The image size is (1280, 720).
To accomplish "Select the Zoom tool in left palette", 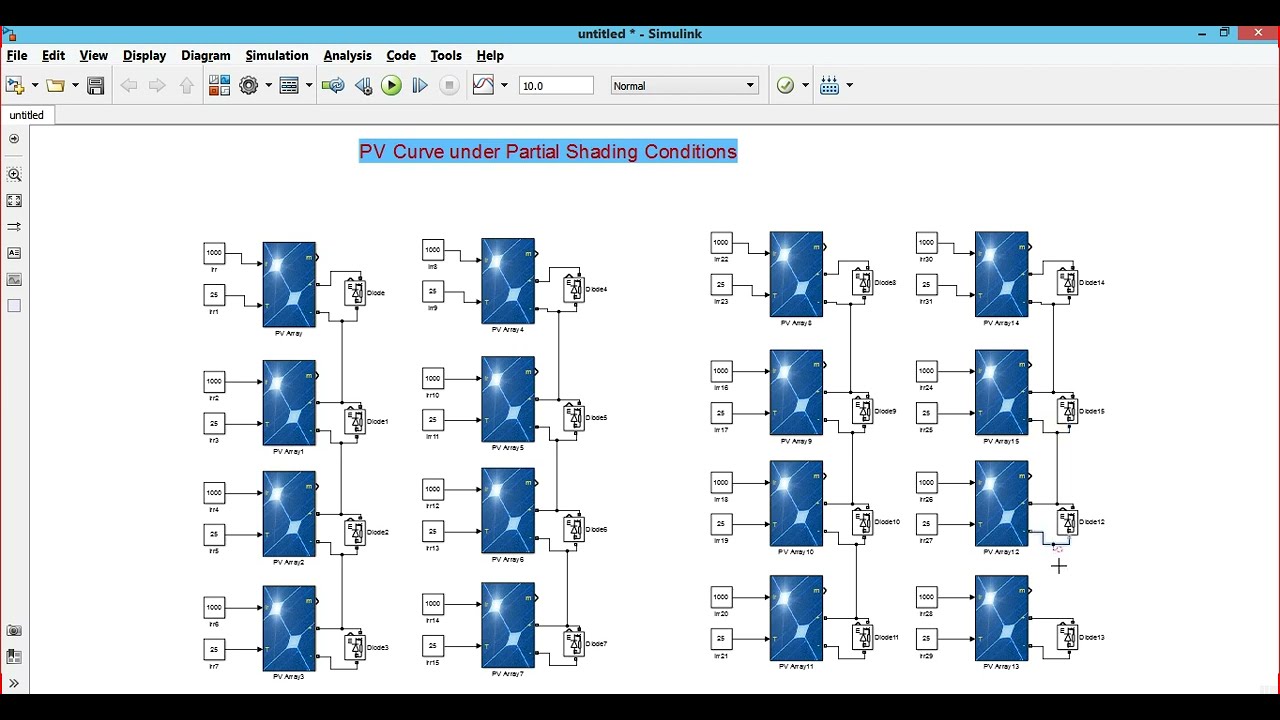I will tap(14, 175).
